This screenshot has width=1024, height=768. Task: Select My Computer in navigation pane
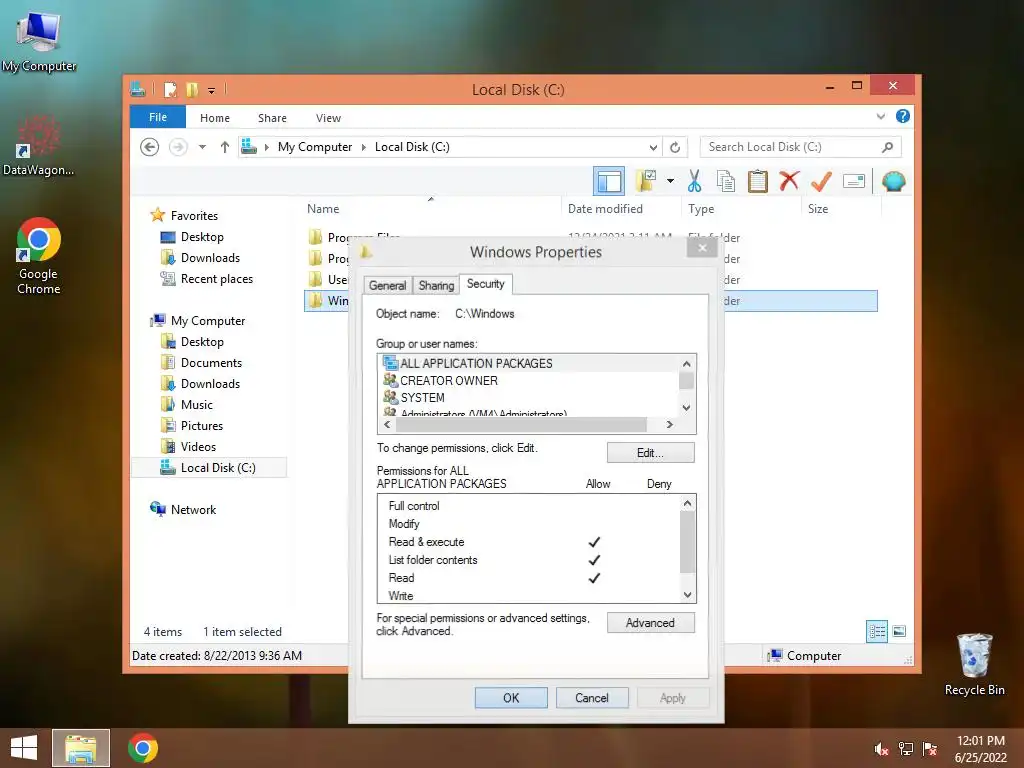pos(208,321)
